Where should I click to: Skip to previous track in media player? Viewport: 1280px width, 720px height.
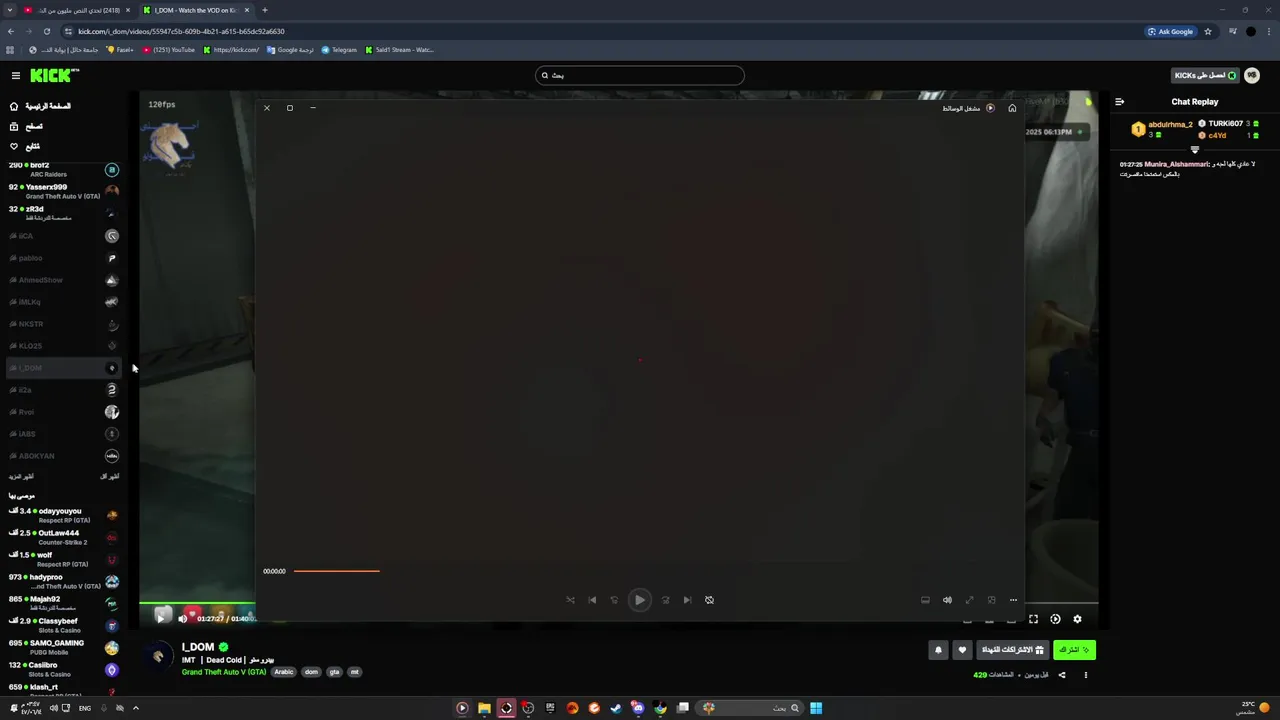point(592,600)
